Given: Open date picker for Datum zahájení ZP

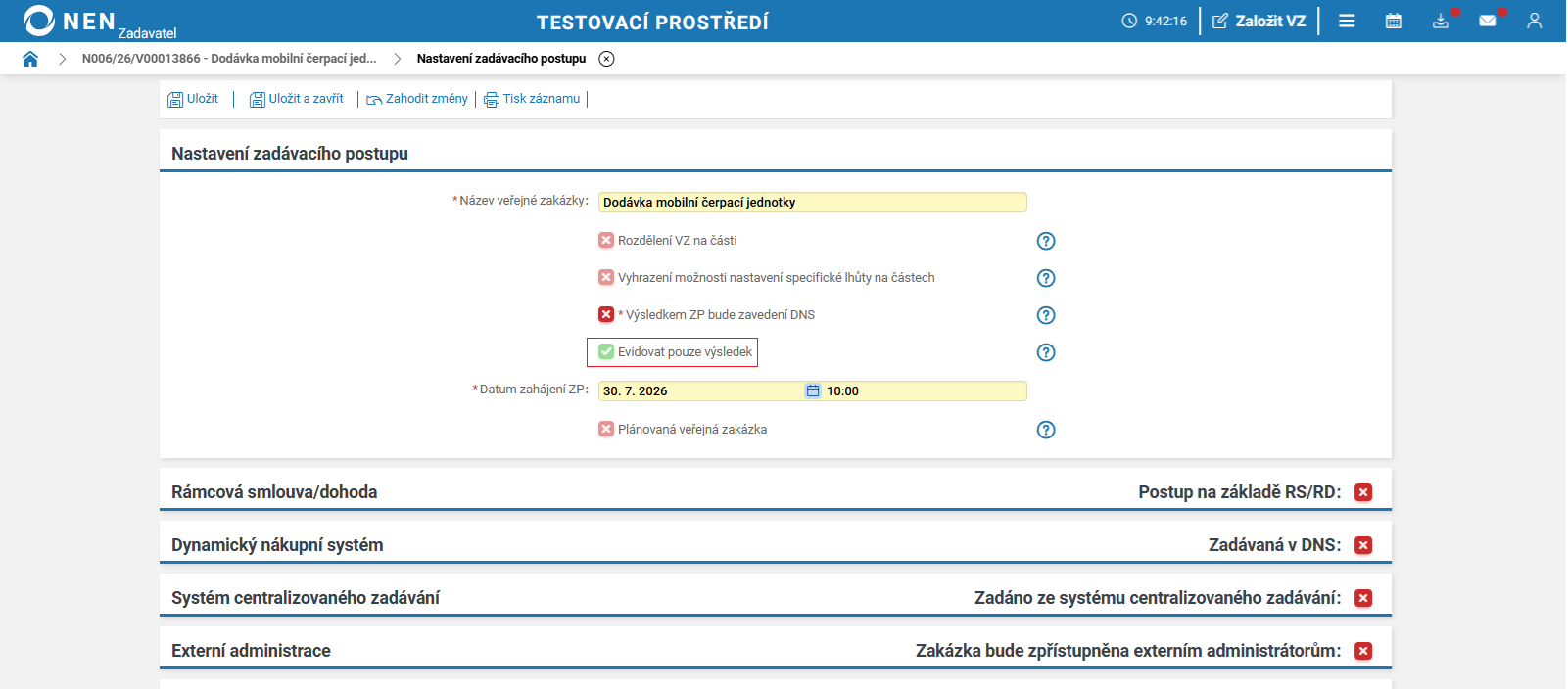Looking at the screenshot, I should tap(813, 390).
